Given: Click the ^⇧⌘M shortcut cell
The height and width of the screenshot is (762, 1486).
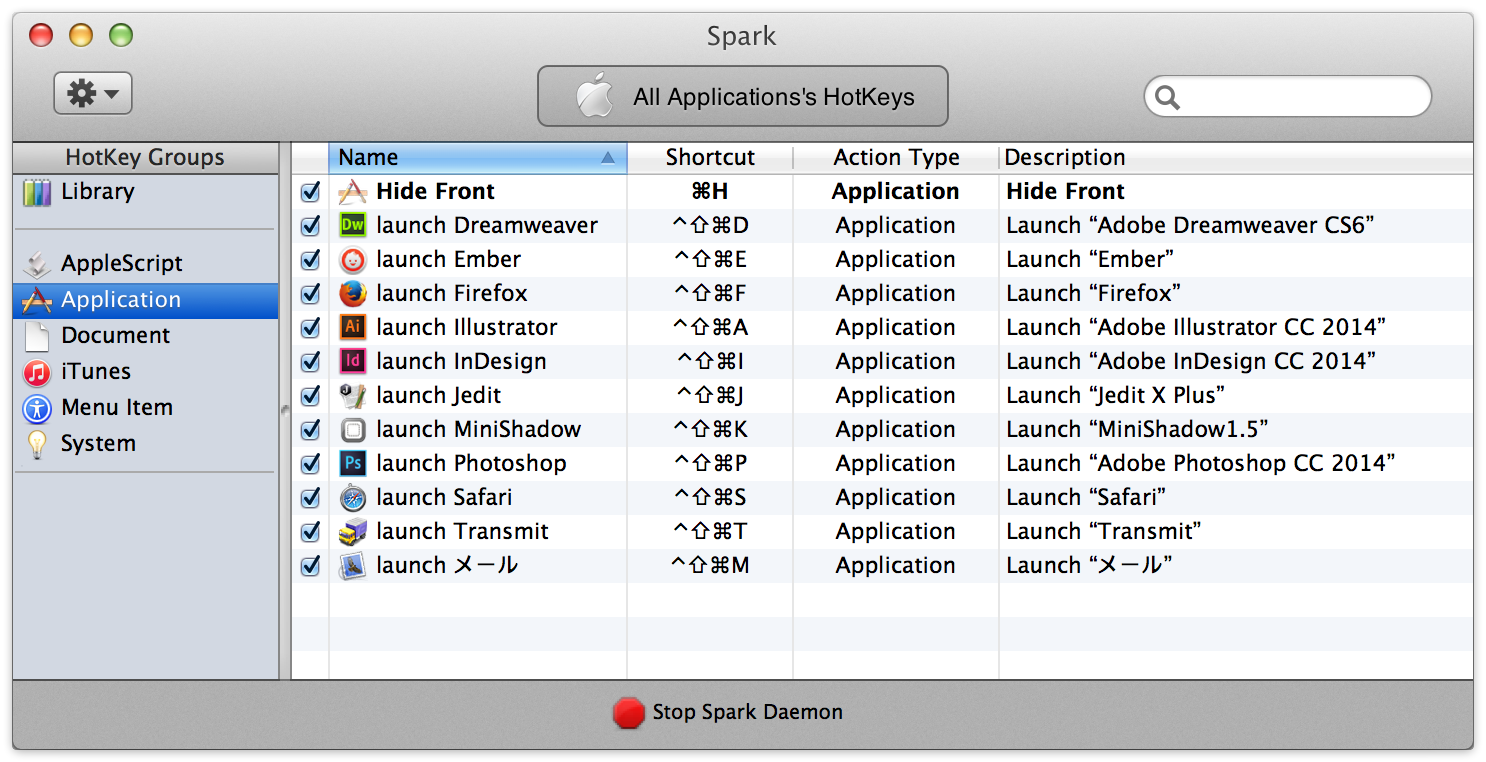Looking at the screenshot, I should point(710,565).
